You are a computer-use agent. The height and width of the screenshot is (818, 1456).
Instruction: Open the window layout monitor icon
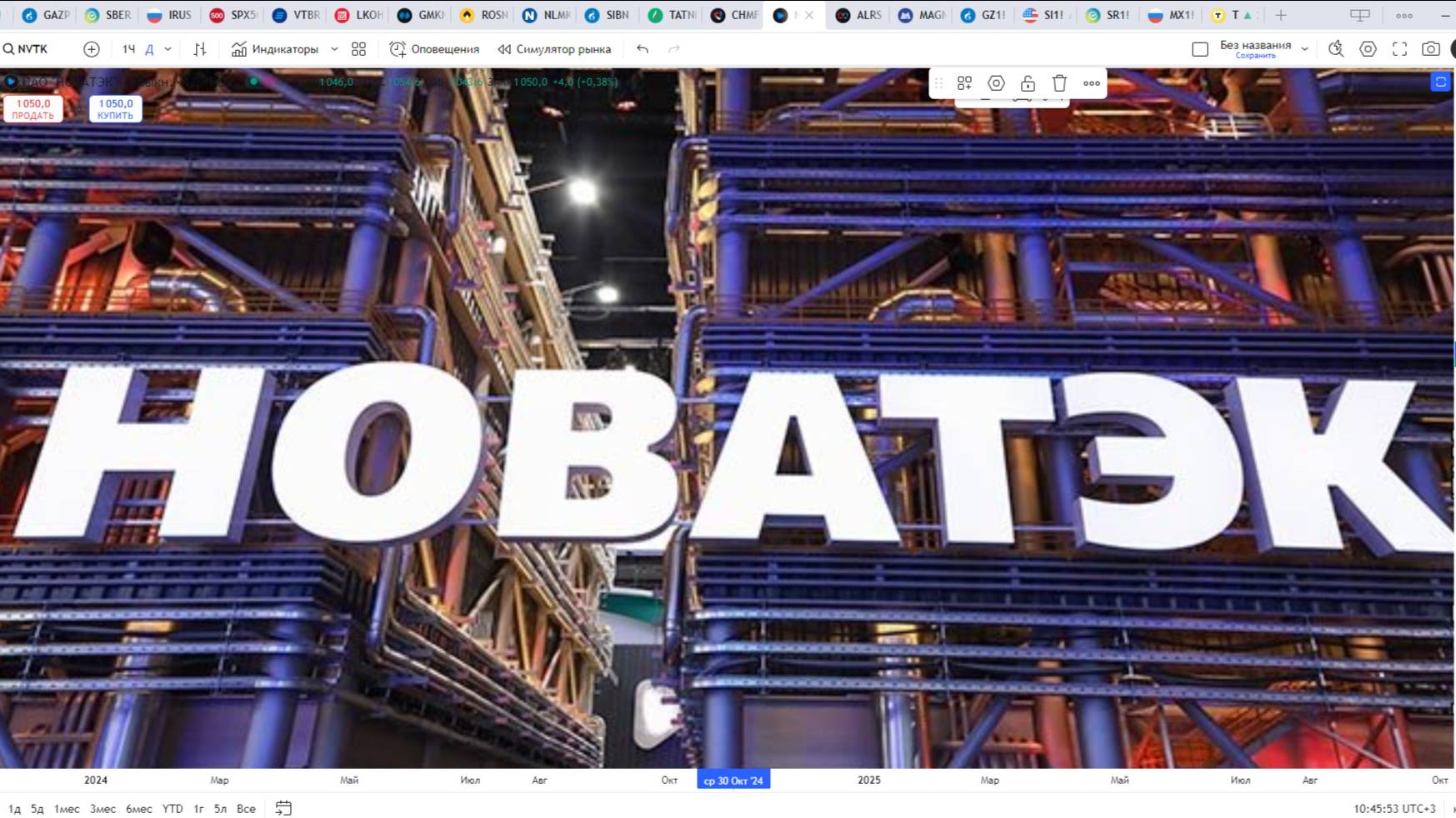1360,15
